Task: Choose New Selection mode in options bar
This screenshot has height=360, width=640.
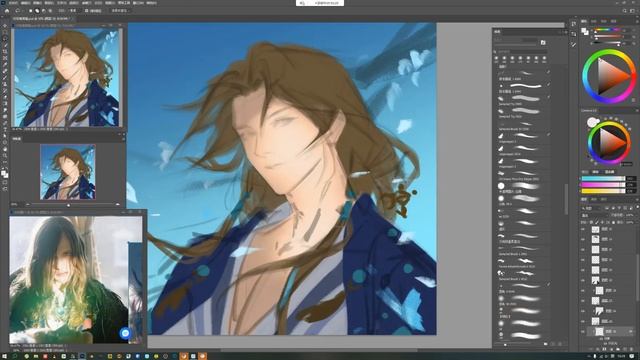Action: pos(31,11)
